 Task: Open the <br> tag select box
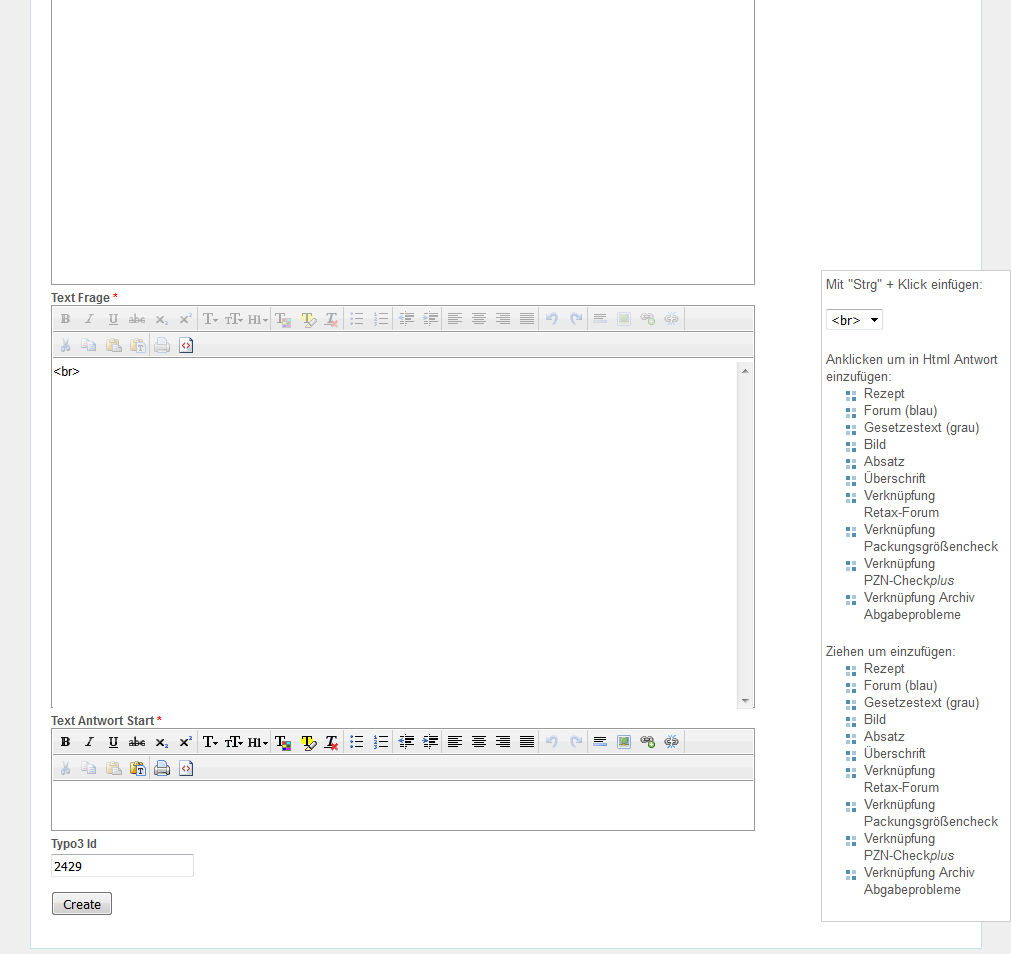point(854,320)
